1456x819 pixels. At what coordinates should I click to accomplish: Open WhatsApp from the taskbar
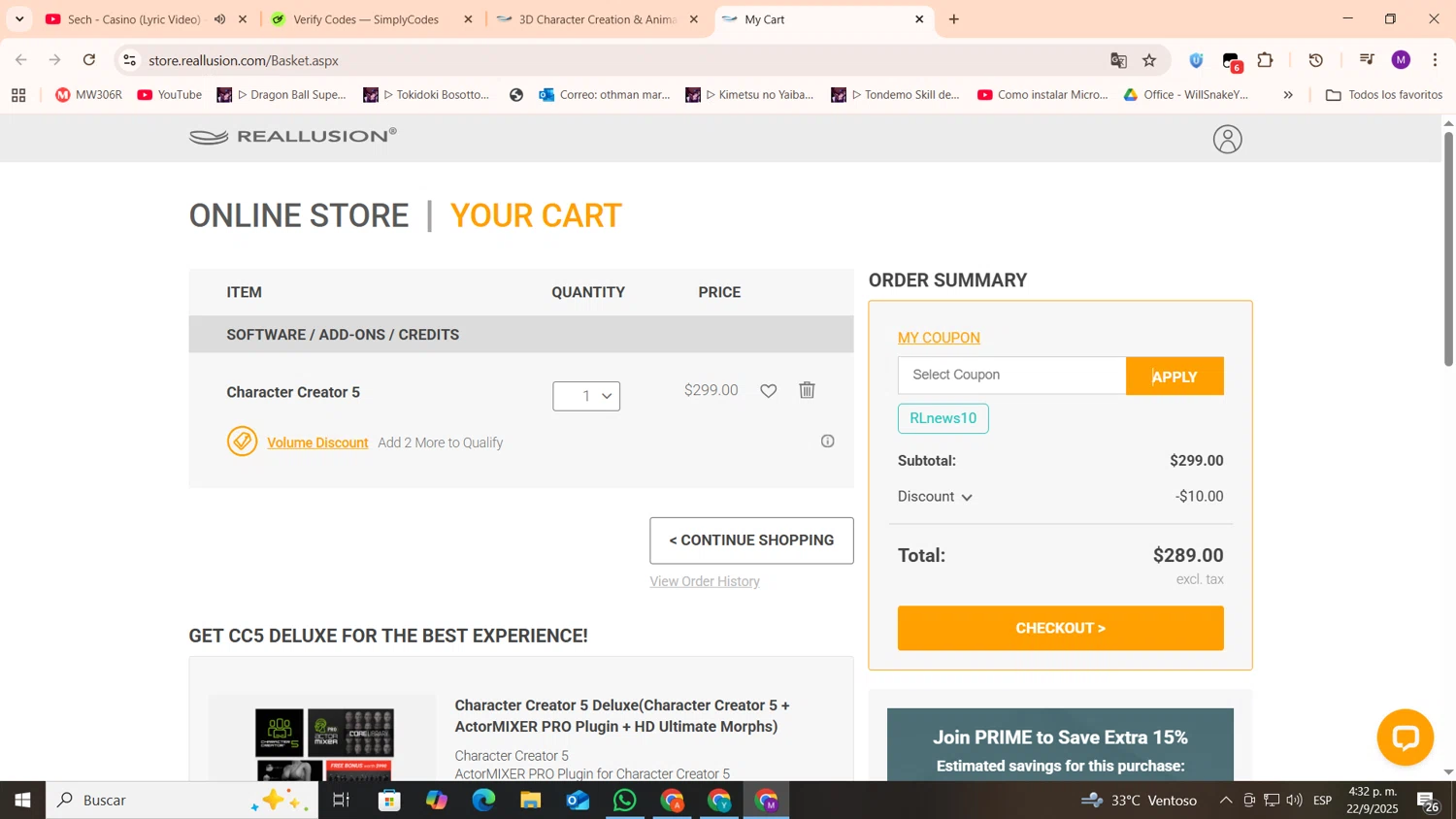(625, 801)
